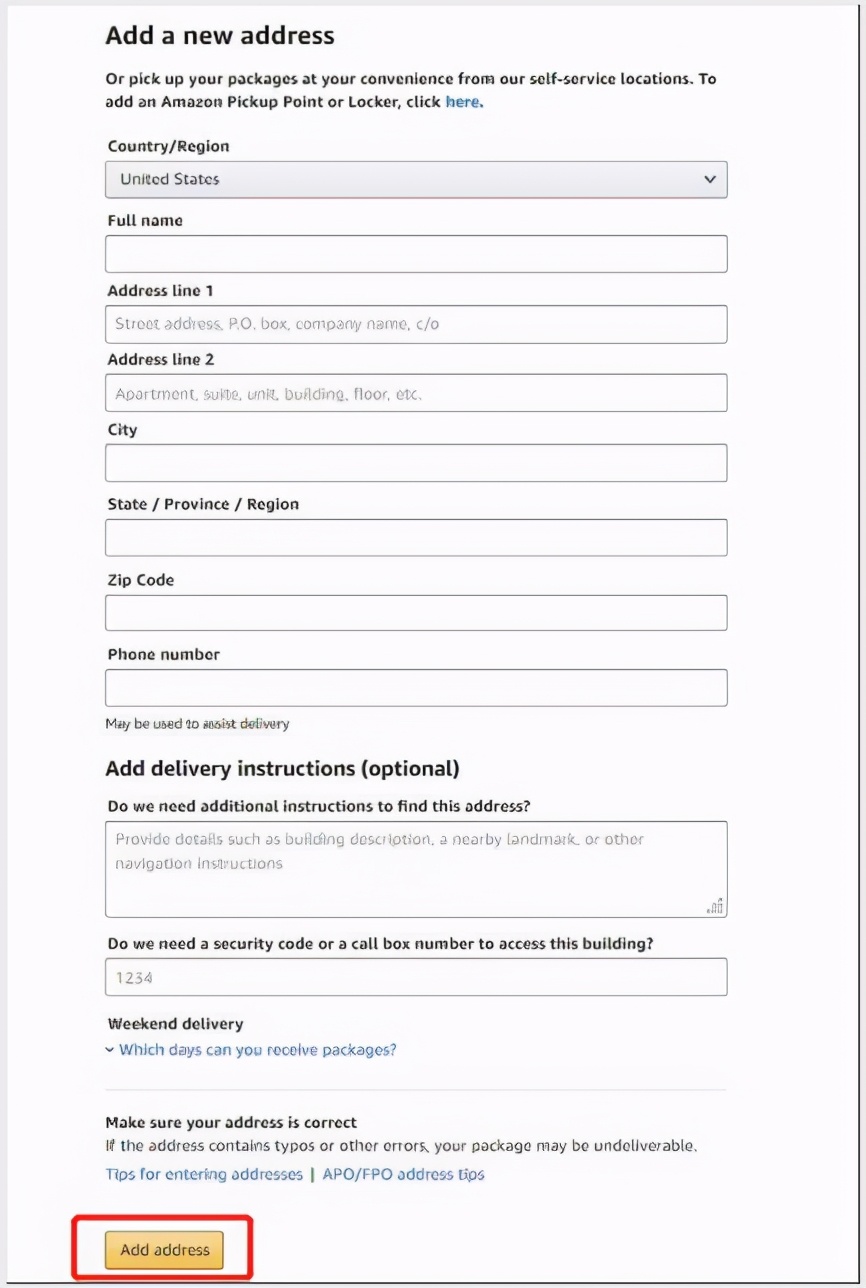Click into the City text box
Viewport: 866px width, 1288px height.
(415, 463)
